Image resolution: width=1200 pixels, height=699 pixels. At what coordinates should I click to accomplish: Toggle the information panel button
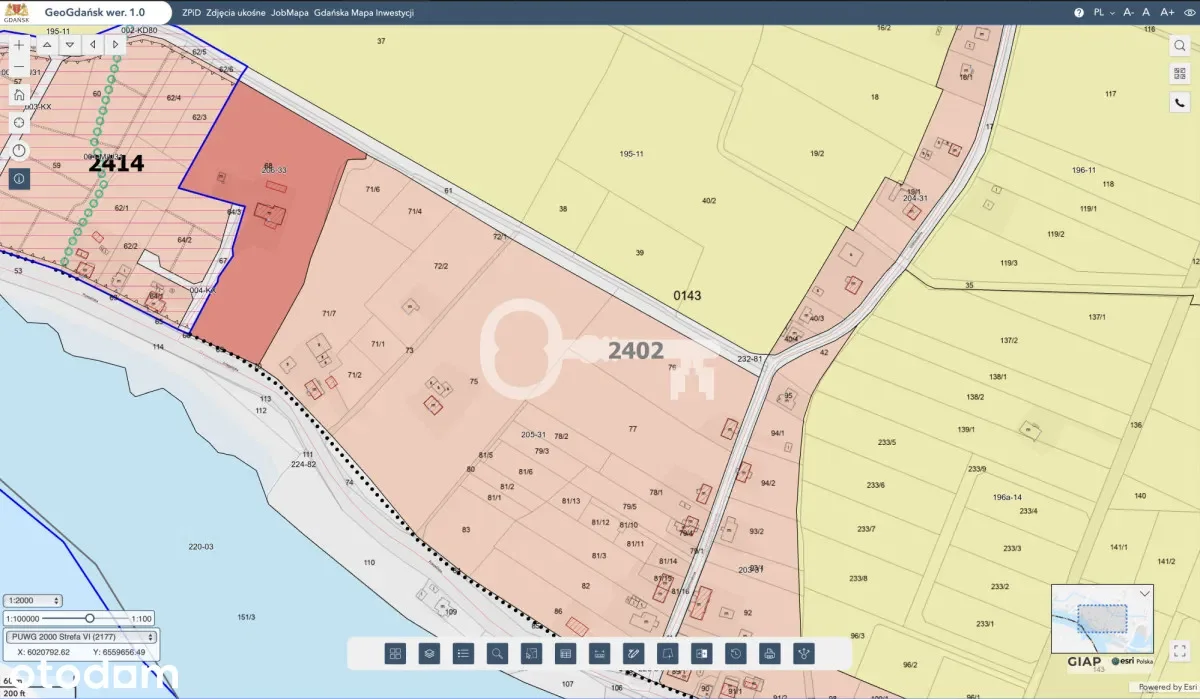pos(19,179)
